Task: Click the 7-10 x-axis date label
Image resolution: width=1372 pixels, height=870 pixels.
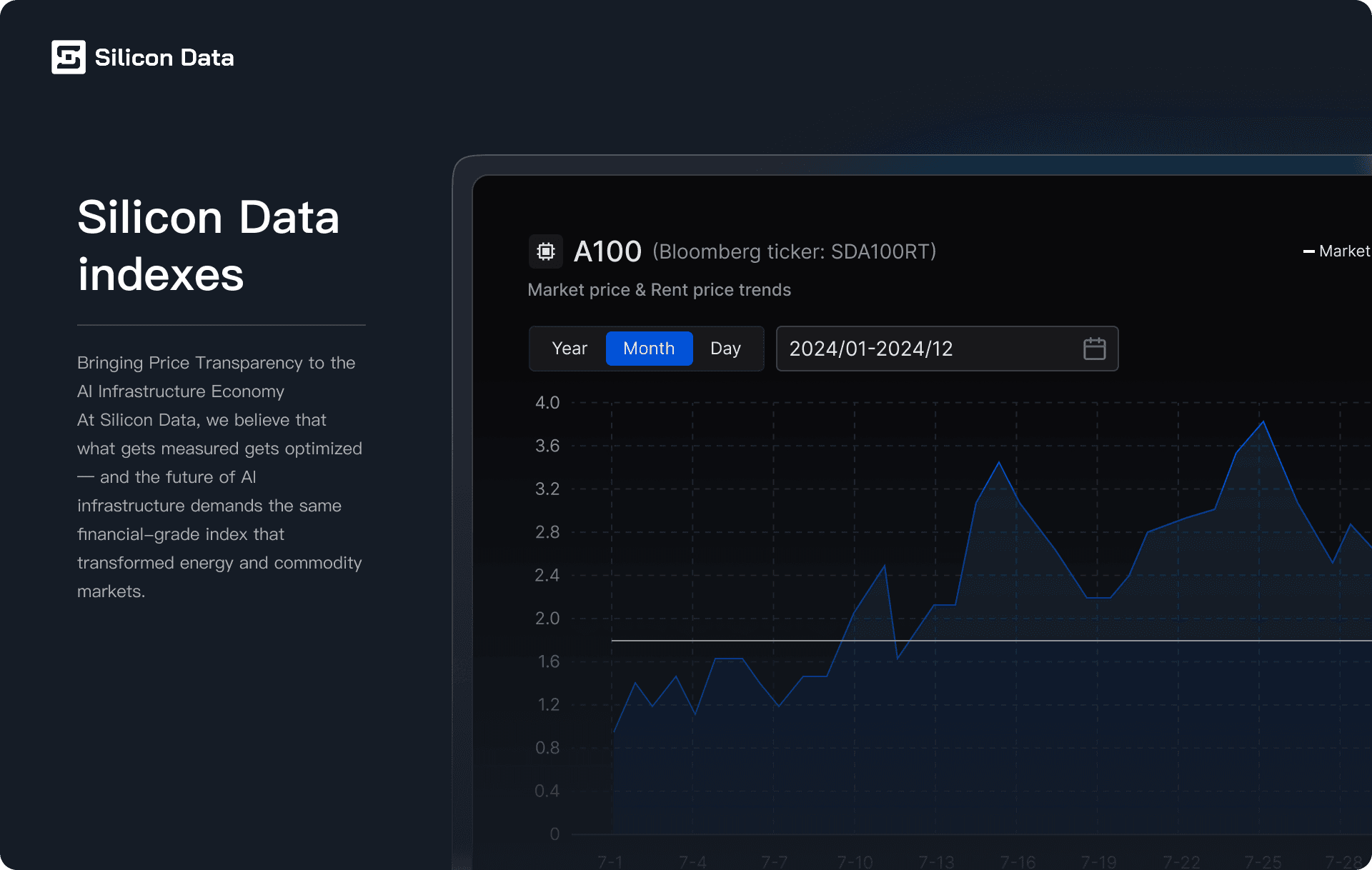Action: coord(855,861)
